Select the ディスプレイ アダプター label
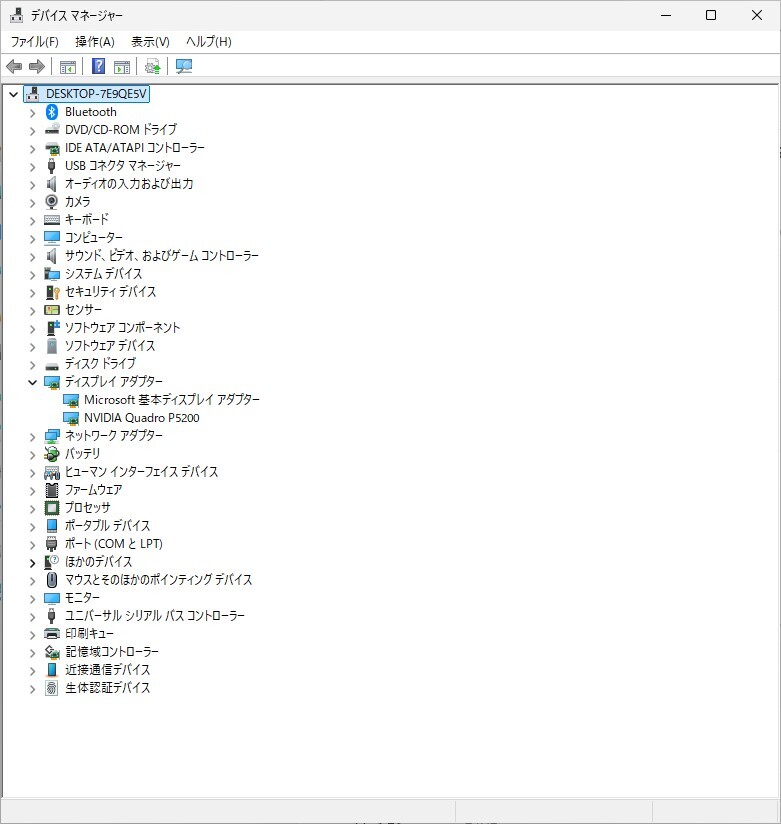The width and height of the screenshot is (781, 824). click(114, 382)
